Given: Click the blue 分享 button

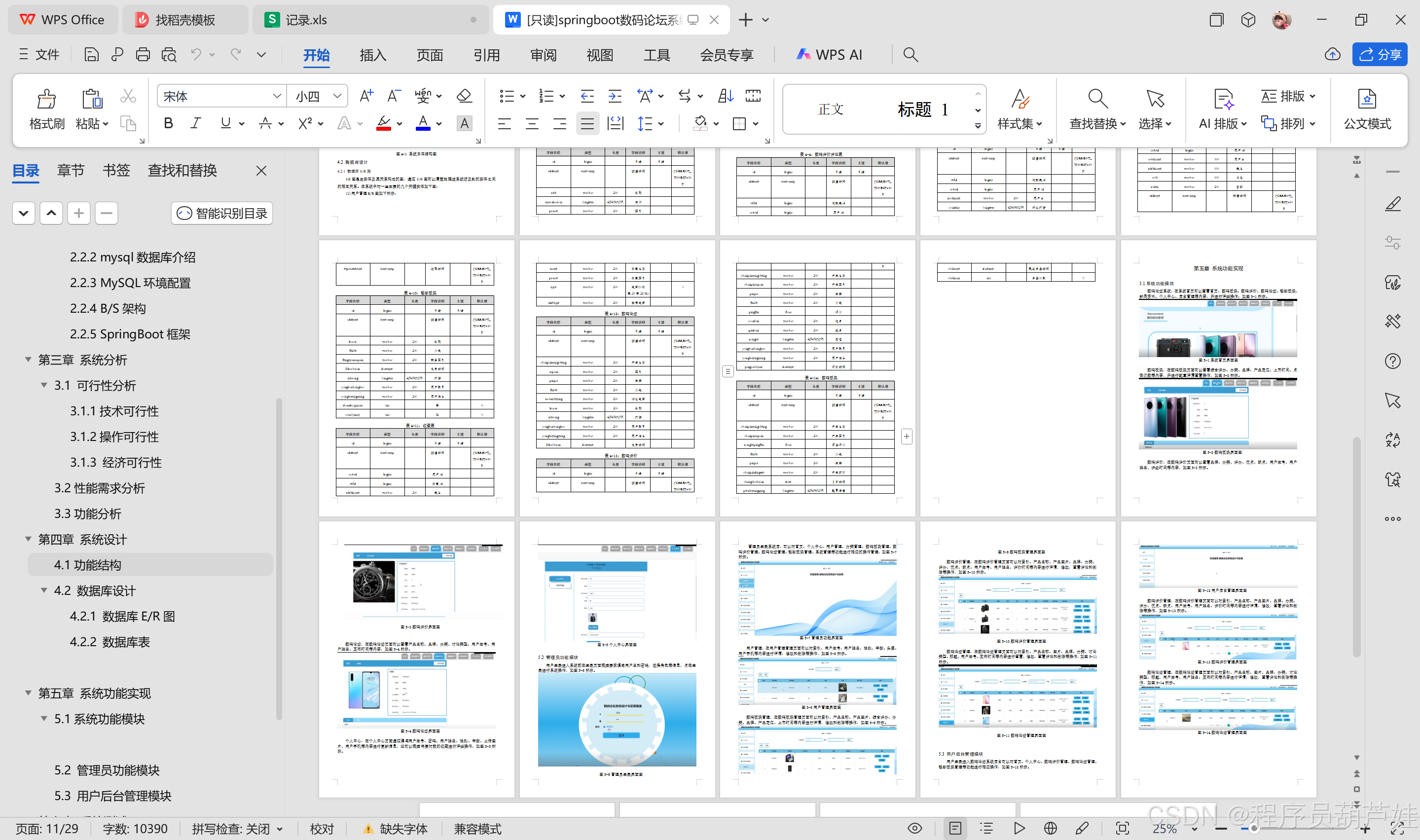Looking at the screenshot, I should 1379,54.
